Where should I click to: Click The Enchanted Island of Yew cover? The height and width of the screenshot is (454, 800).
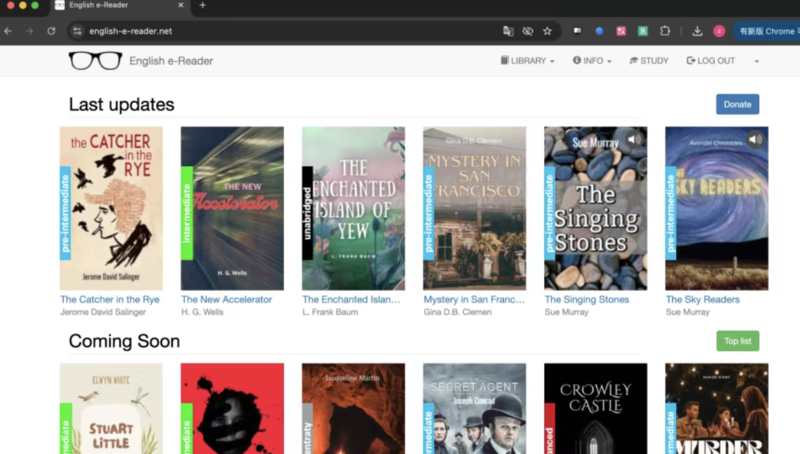click(353, 208)
